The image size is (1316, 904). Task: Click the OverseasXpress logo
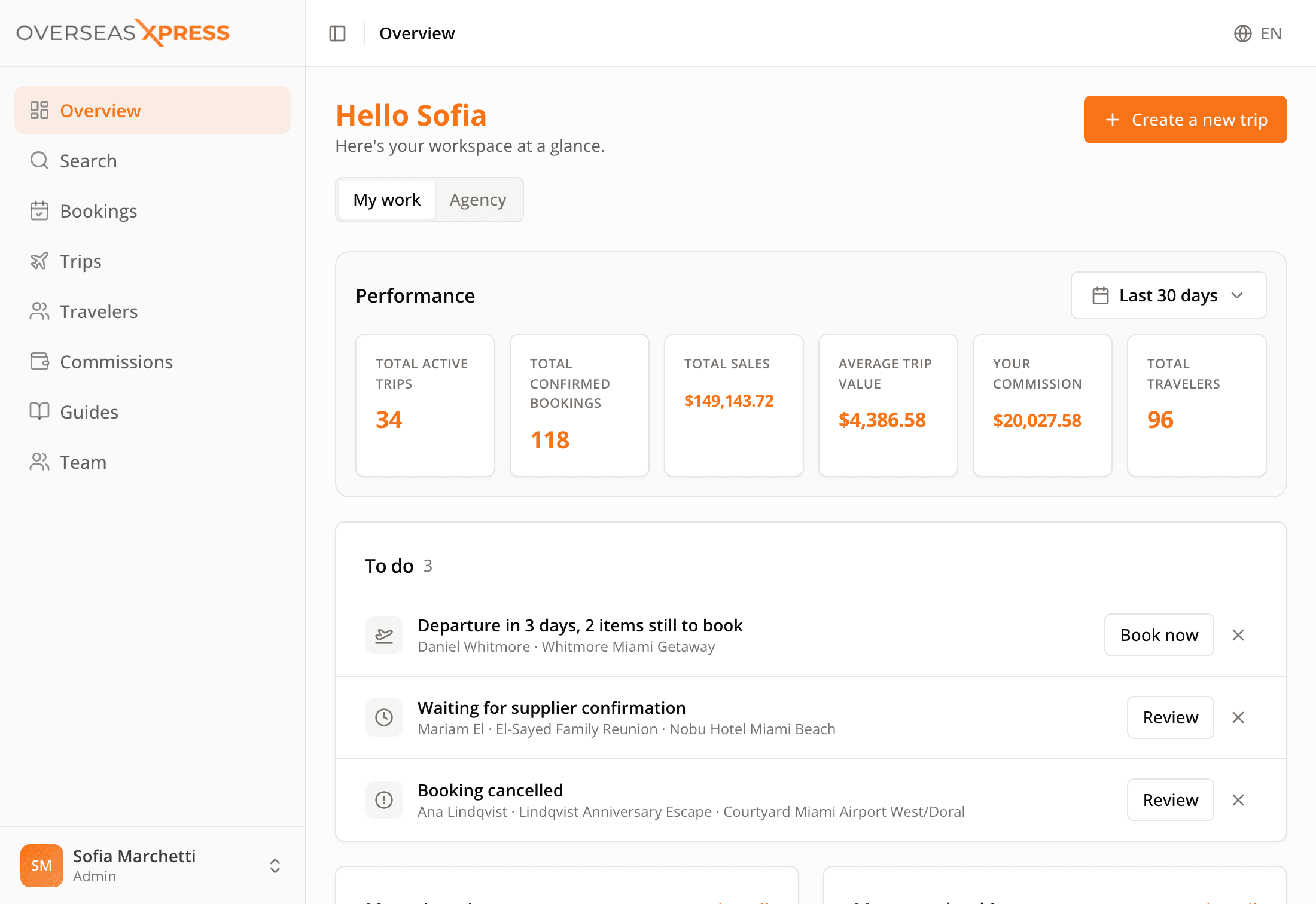[123, 33]
